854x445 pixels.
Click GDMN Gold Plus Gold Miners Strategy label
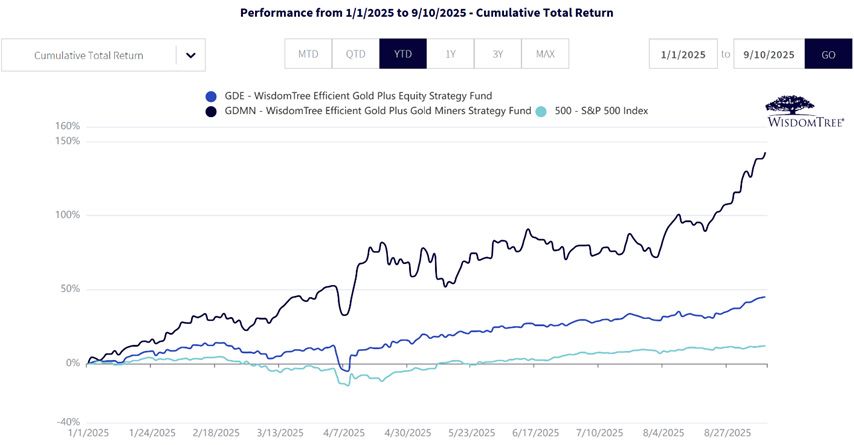click(377, 111)
